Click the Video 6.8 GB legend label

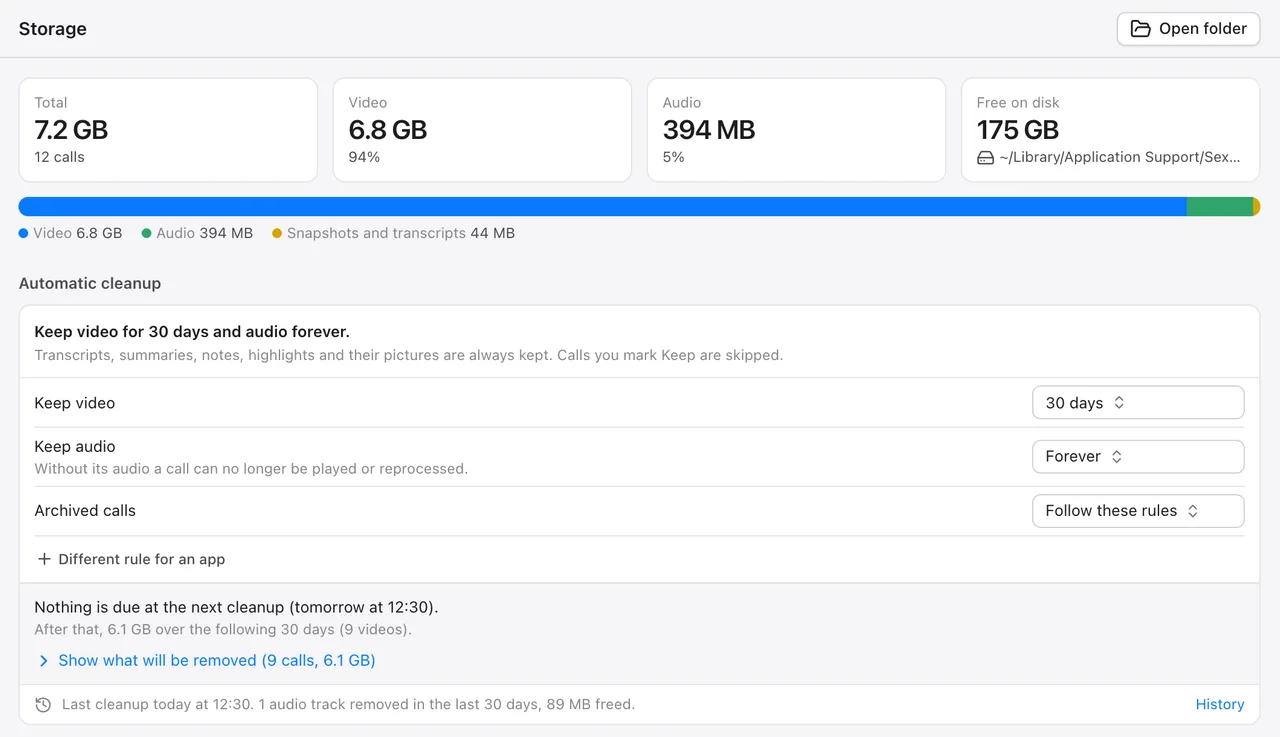77,233
